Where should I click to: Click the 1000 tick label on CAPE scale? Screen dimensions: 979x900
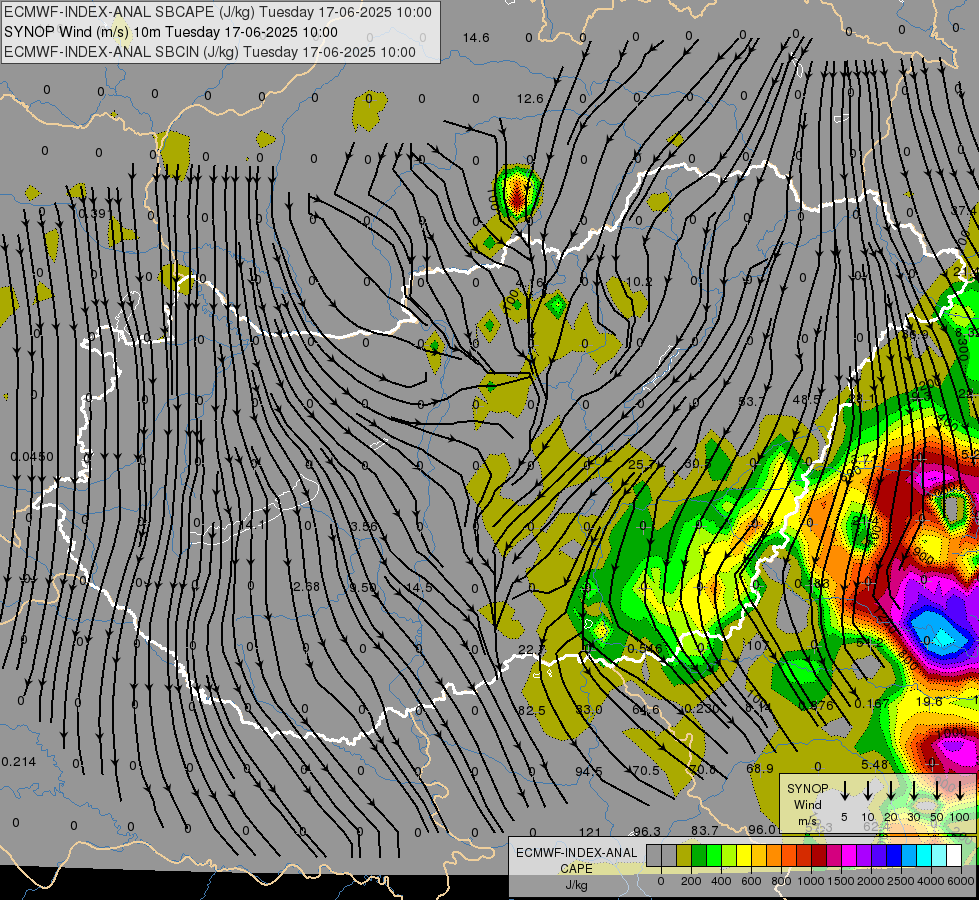(x=811, y=881)
